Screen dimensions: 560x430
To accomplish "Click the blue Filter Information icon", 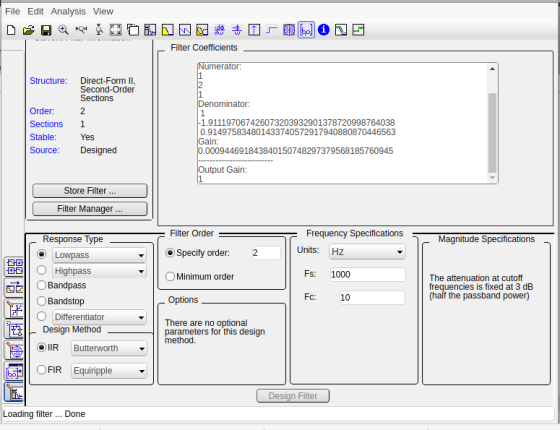I will (x=324, y=30).
